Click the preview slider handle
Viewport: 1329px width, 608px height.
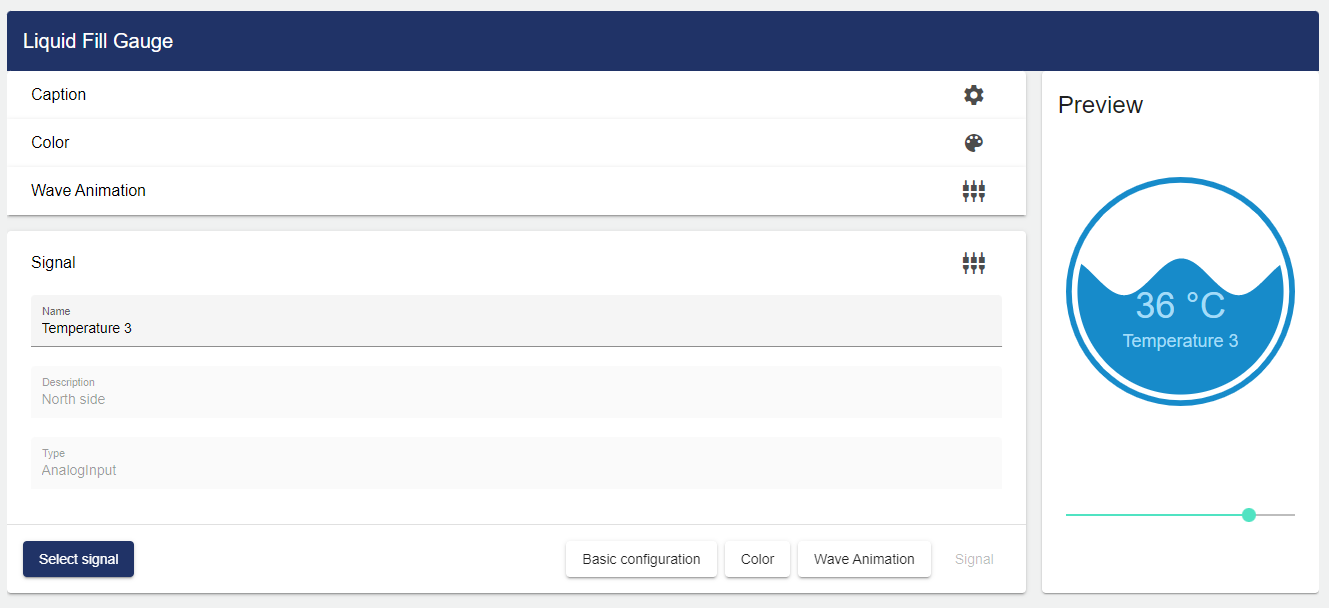pyautogui.click(x=1248, y=515)
